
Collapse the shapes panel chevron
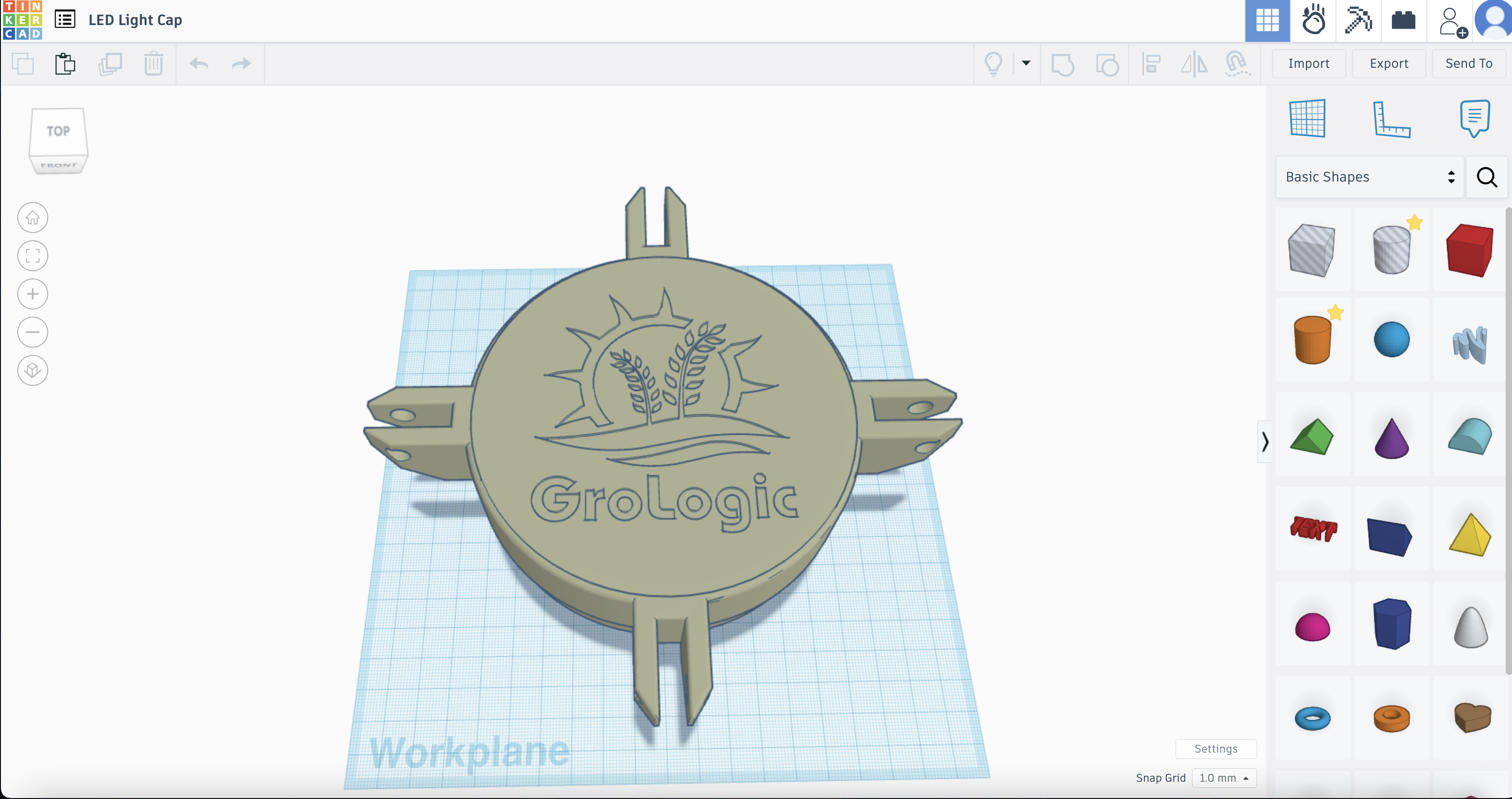[x=1265, y=441]
